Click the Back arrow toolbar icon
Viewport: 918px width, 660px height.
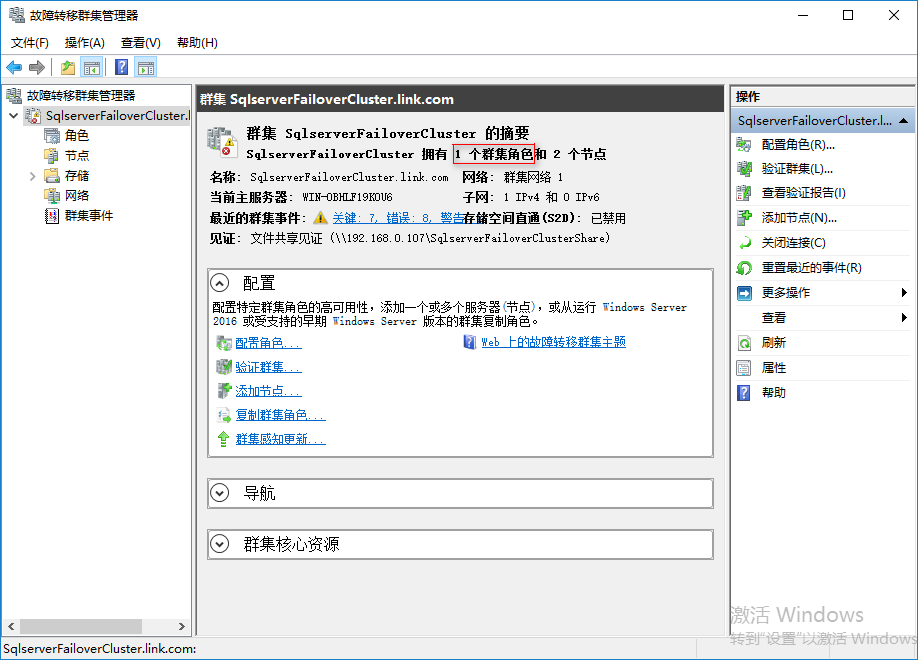[x=14, y=68]
